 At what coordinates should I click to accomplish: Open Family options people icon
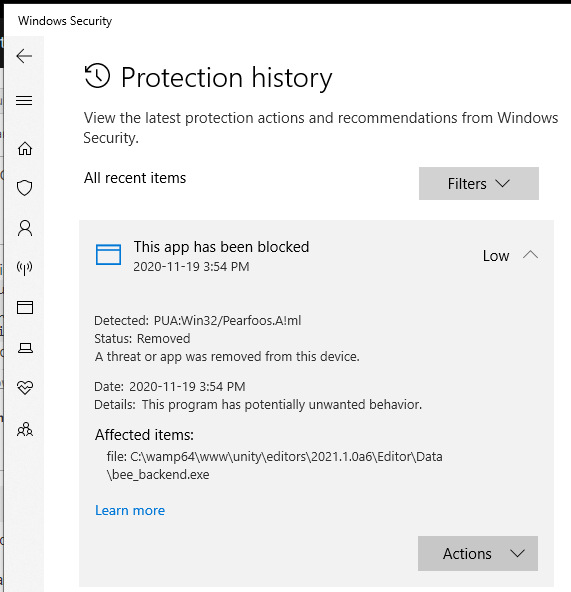[x=25, y=430]
